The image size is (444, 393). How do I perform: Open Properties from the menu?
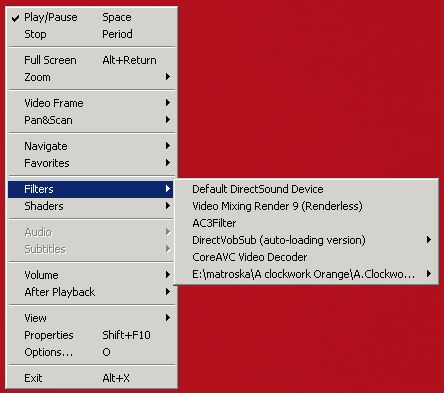point(91,335)
